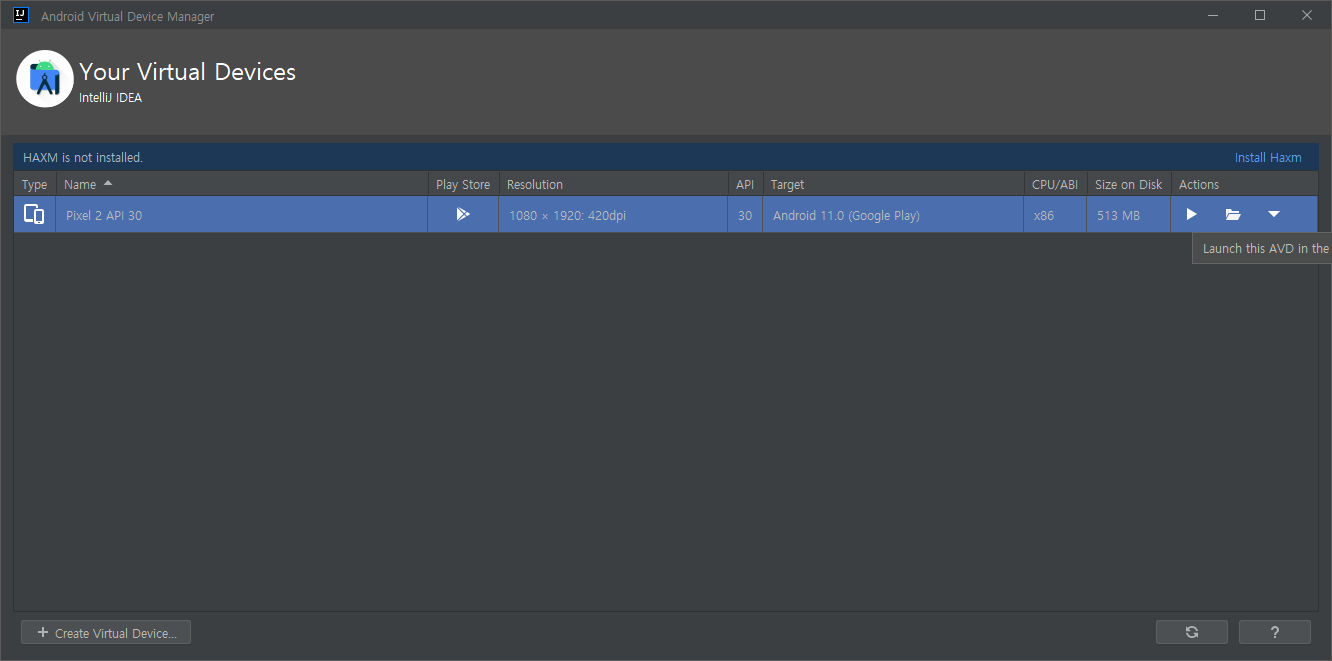Viewport: 1332px width, 661px height.
Task: Close the Android Virtual Device Manager window
Action: pyautogui.click(x=1307, y=15)
